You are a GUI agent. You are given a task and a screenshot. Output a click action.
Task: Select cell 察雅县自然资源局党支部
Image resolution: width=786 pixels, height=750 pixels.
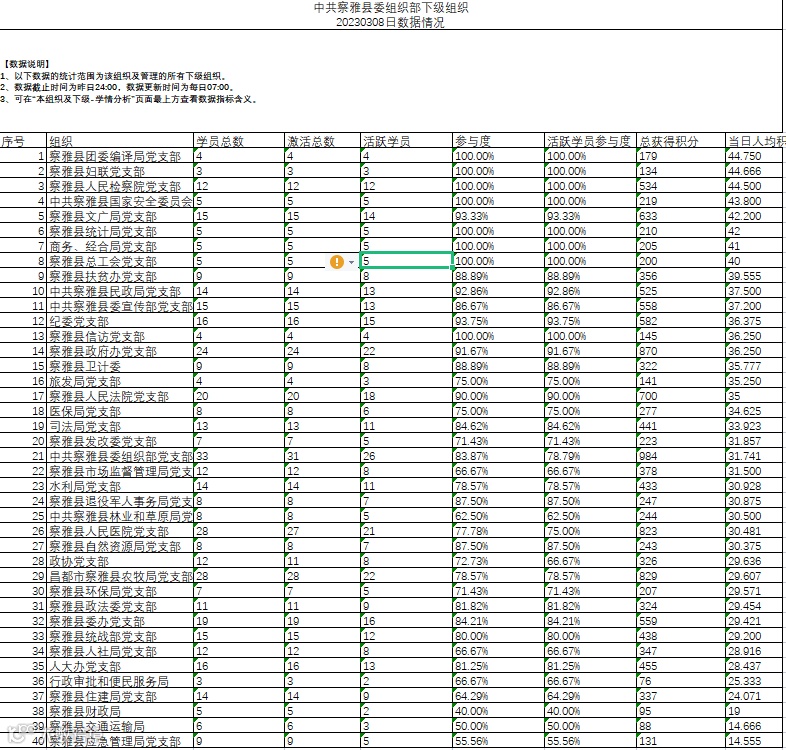[x=120, y=546]
